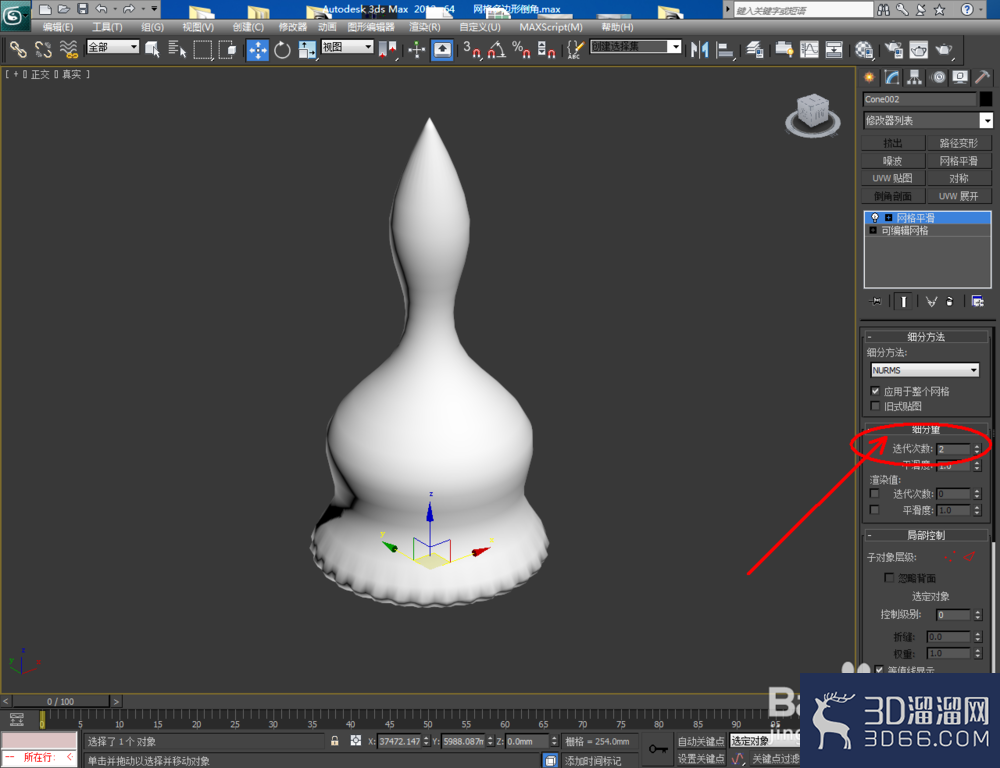Screen dimensions: 1000x768
Task: Toggle Pin Stack icon
Action: 876,301
